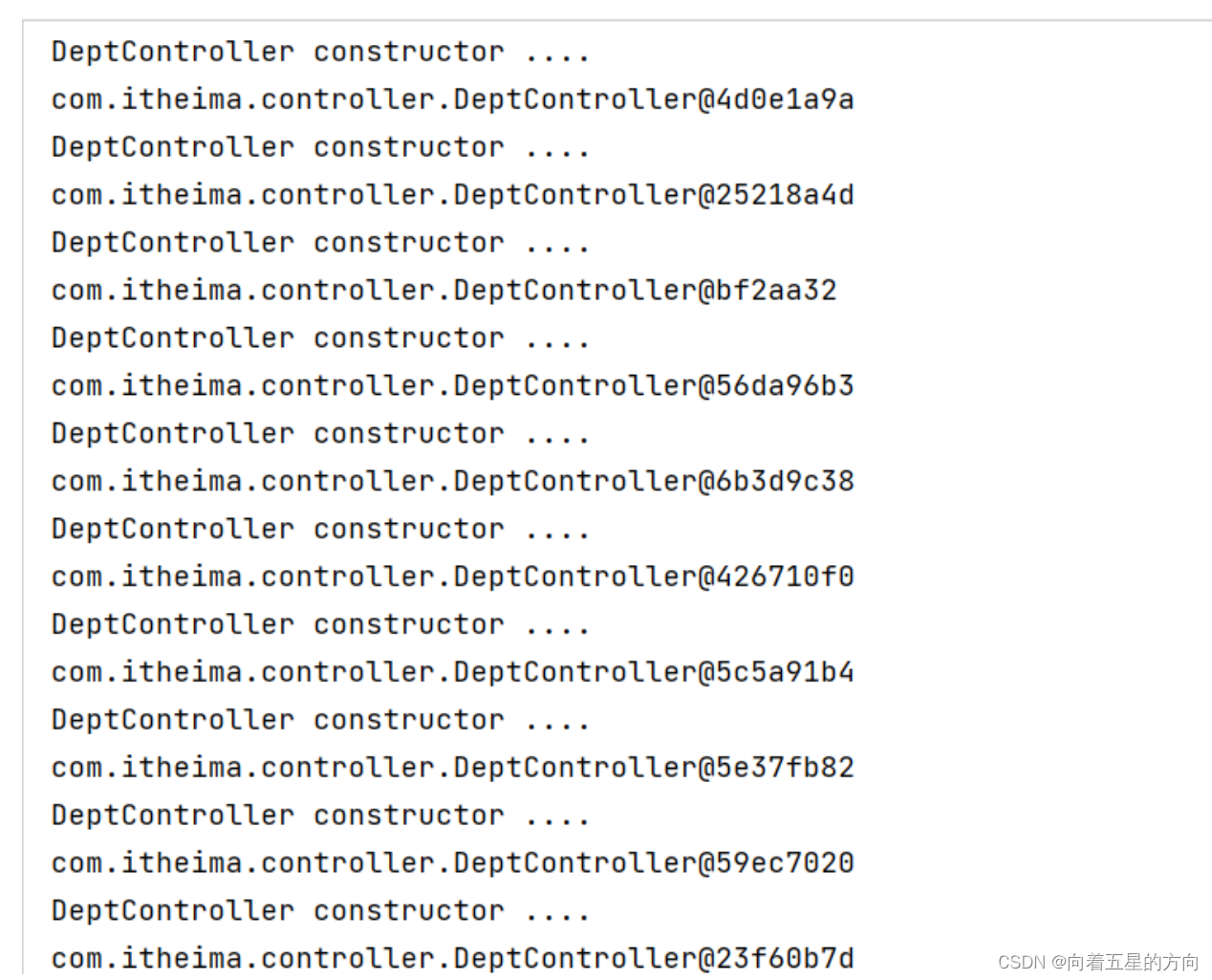Click the first "DeptController constructor ...." line
Viewport: 1212px width, 980px height.
320,52
